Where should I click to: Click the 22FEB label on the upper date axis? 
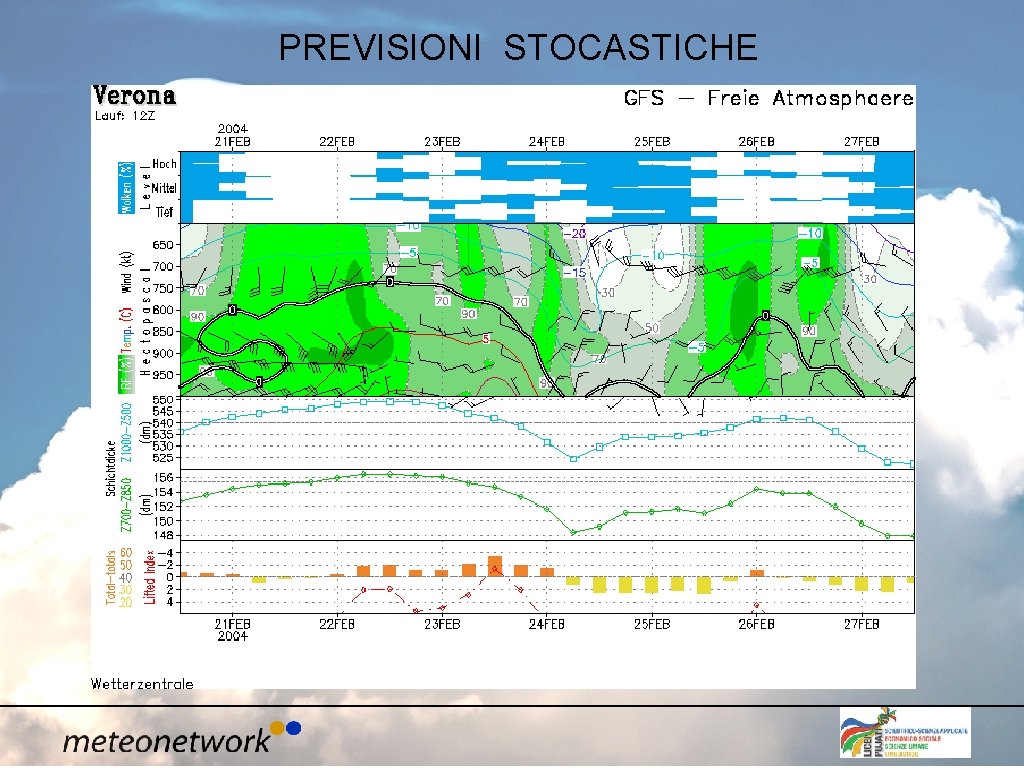tap(337, 142)
